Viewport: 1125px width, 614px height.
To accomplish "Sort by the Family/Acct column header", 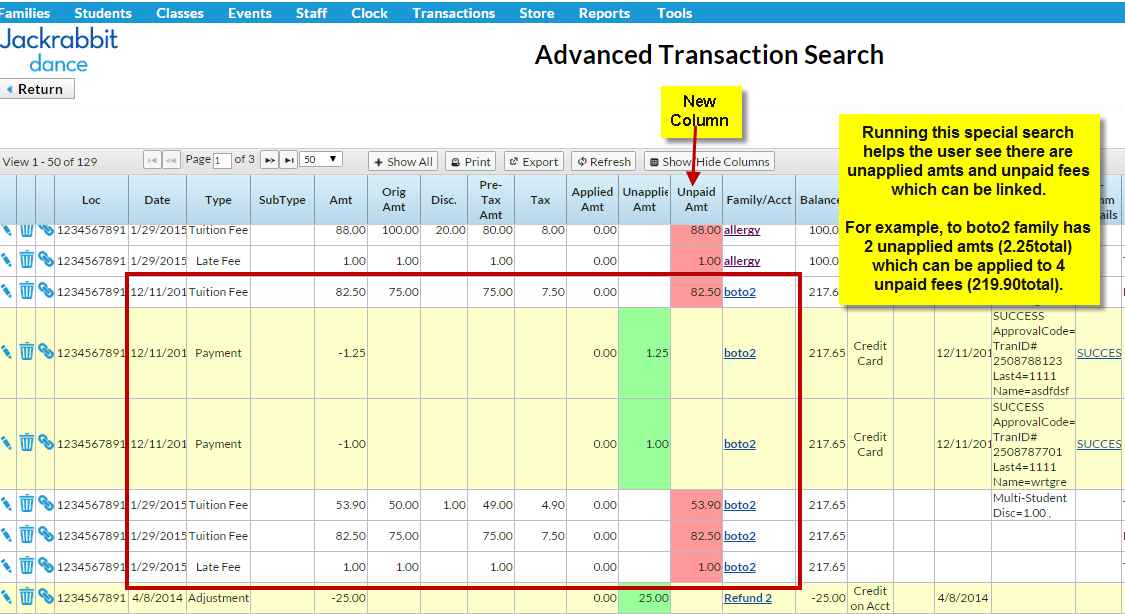I will 758,200.
